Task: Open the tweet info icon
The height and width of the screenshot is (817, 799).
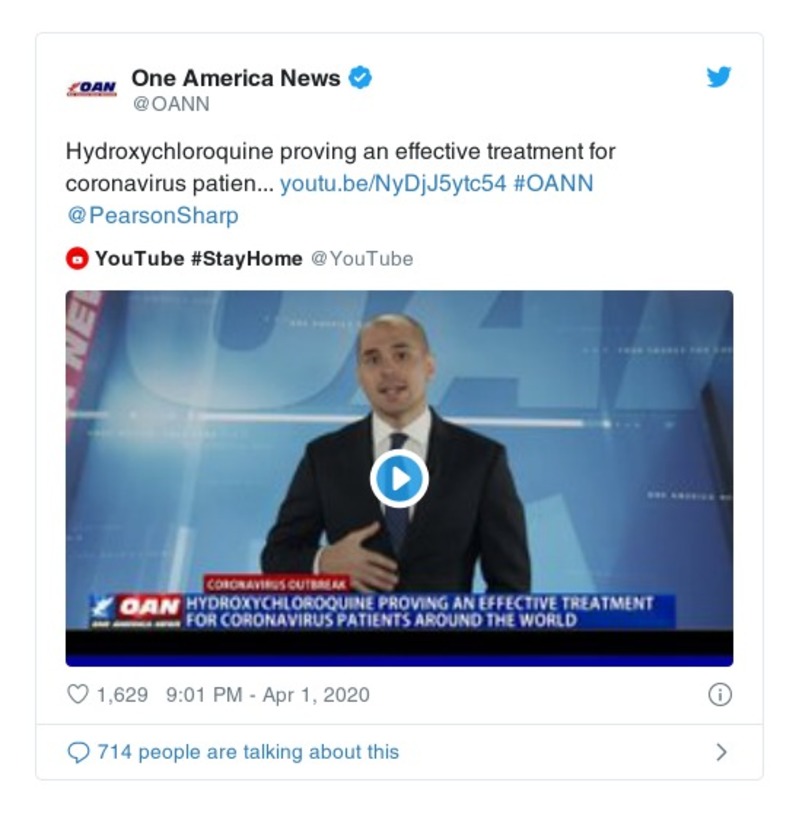Action: pyautogui.click(x=720, y=695)
